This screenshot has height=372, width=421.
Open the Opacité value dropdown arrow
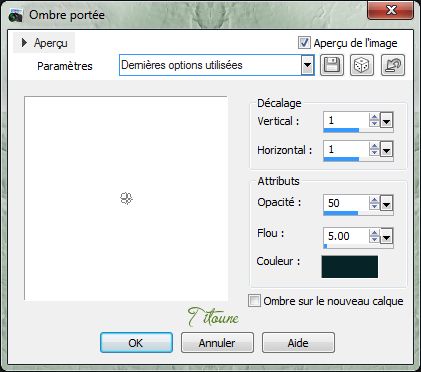[386, 203]
